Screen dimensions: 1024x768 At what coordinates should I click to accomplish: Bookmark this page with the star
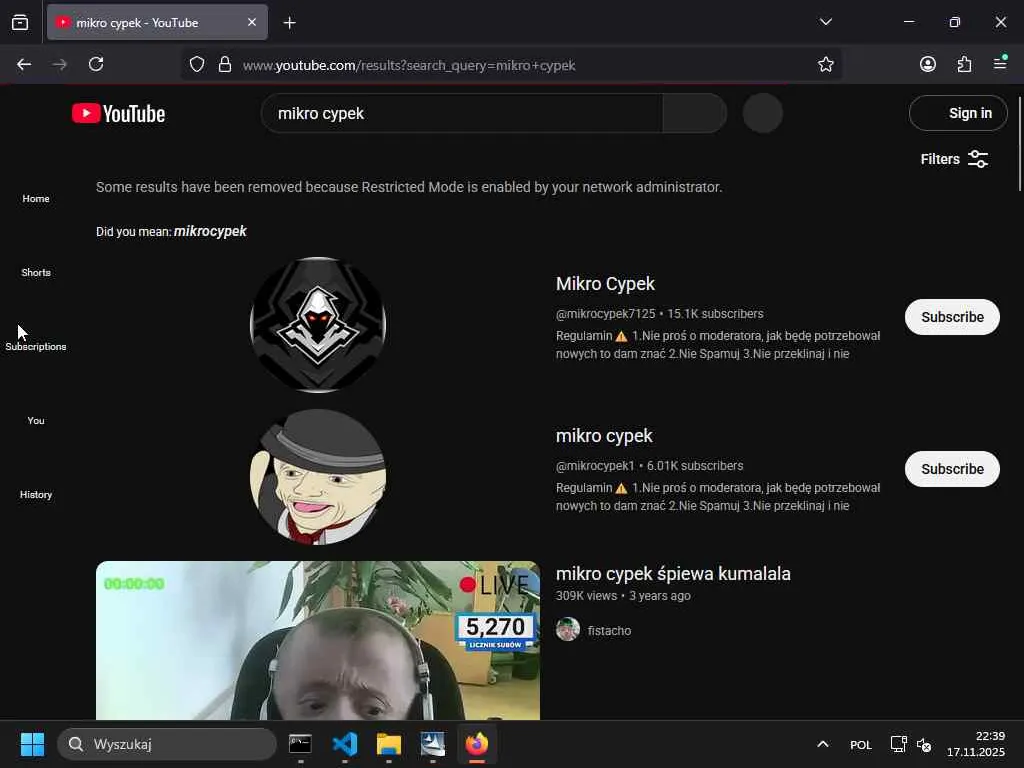(x=825, y=65)
